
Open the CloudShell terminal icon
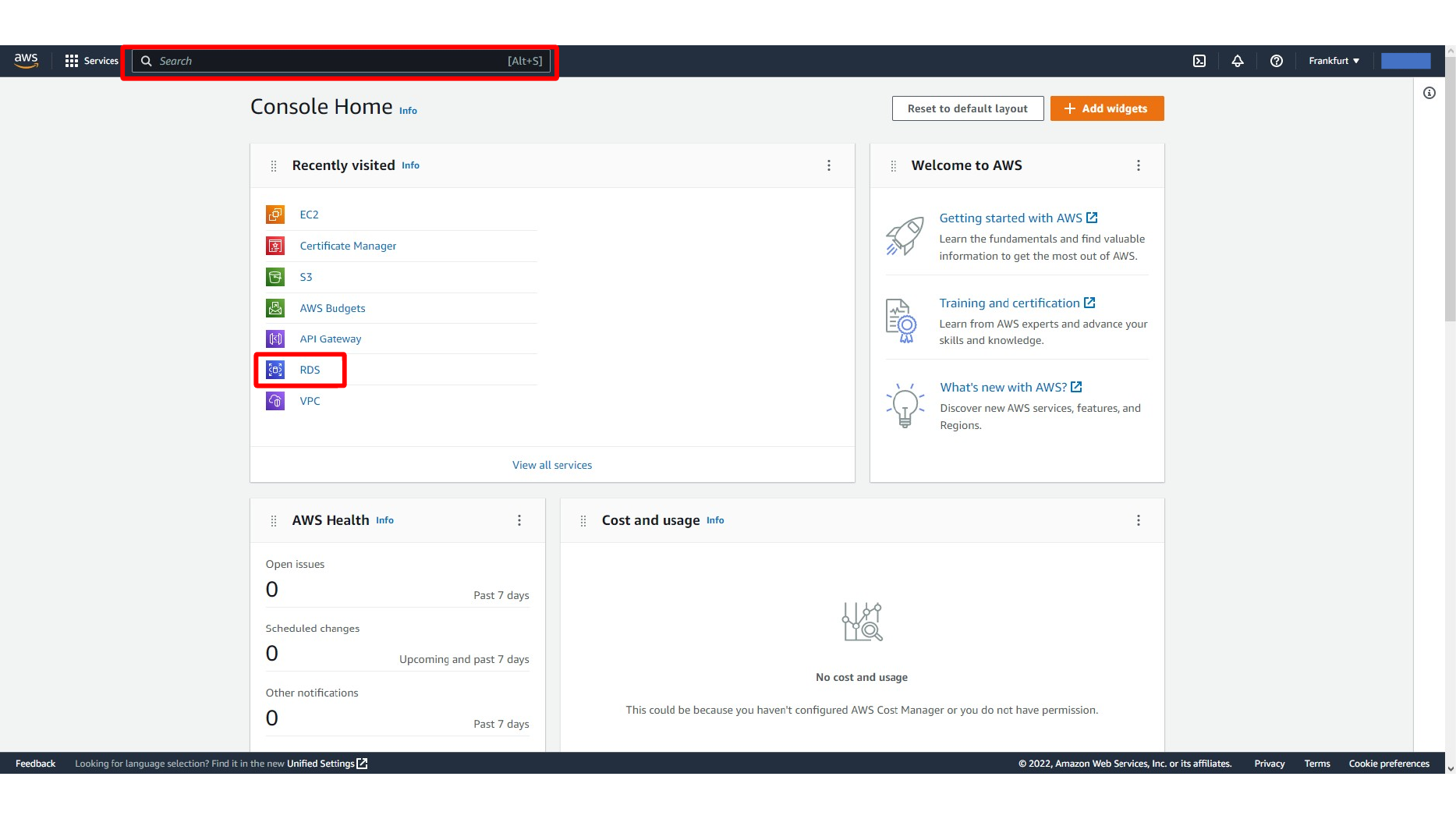coord(1199,61)
